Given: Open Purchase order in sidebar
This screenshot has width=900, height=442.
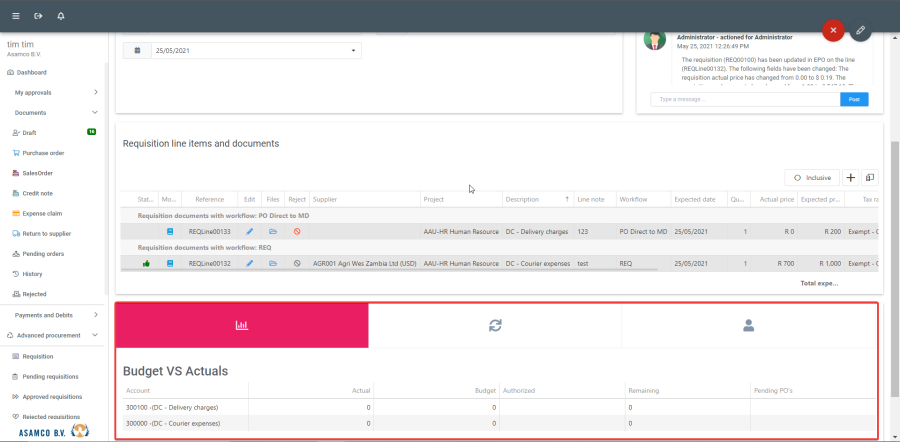Looking at the screenshot, I should [43, 153].
